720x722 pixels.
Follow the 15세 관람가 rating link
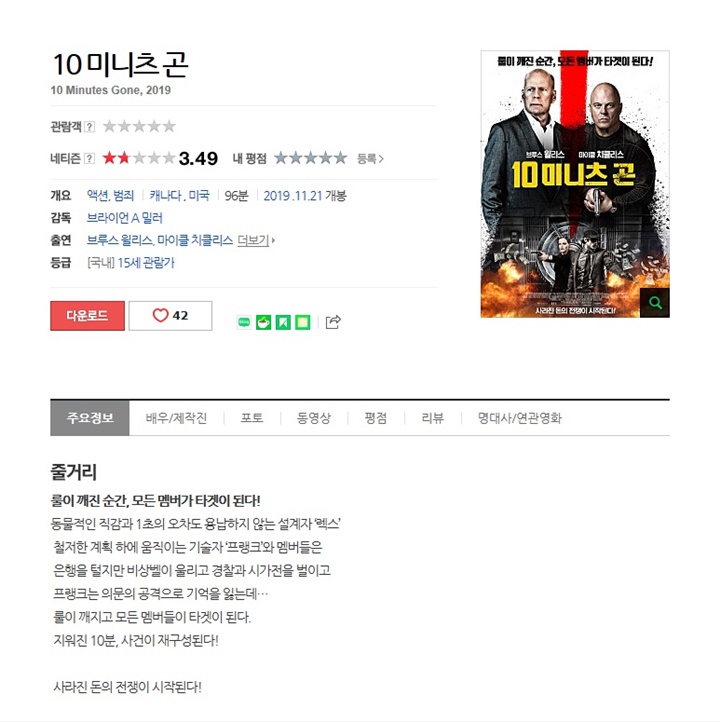146,263
